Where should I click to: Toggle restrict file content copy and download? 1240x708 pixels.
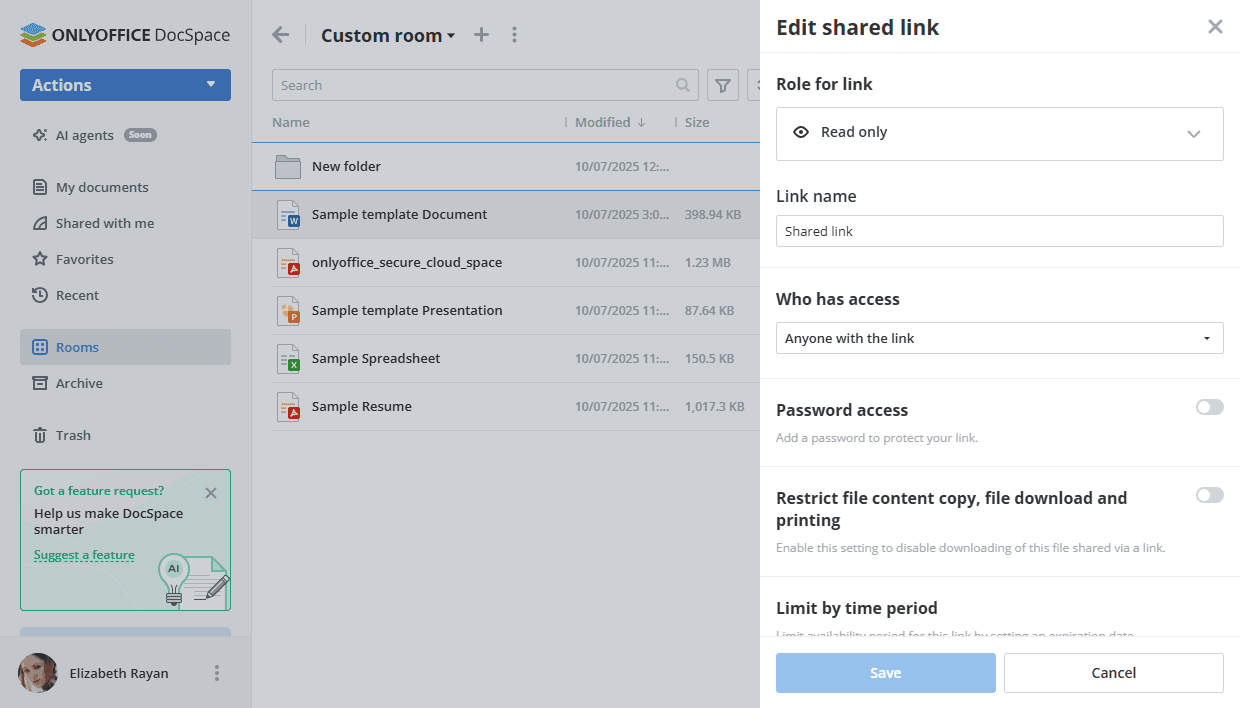pos(1209,495)
